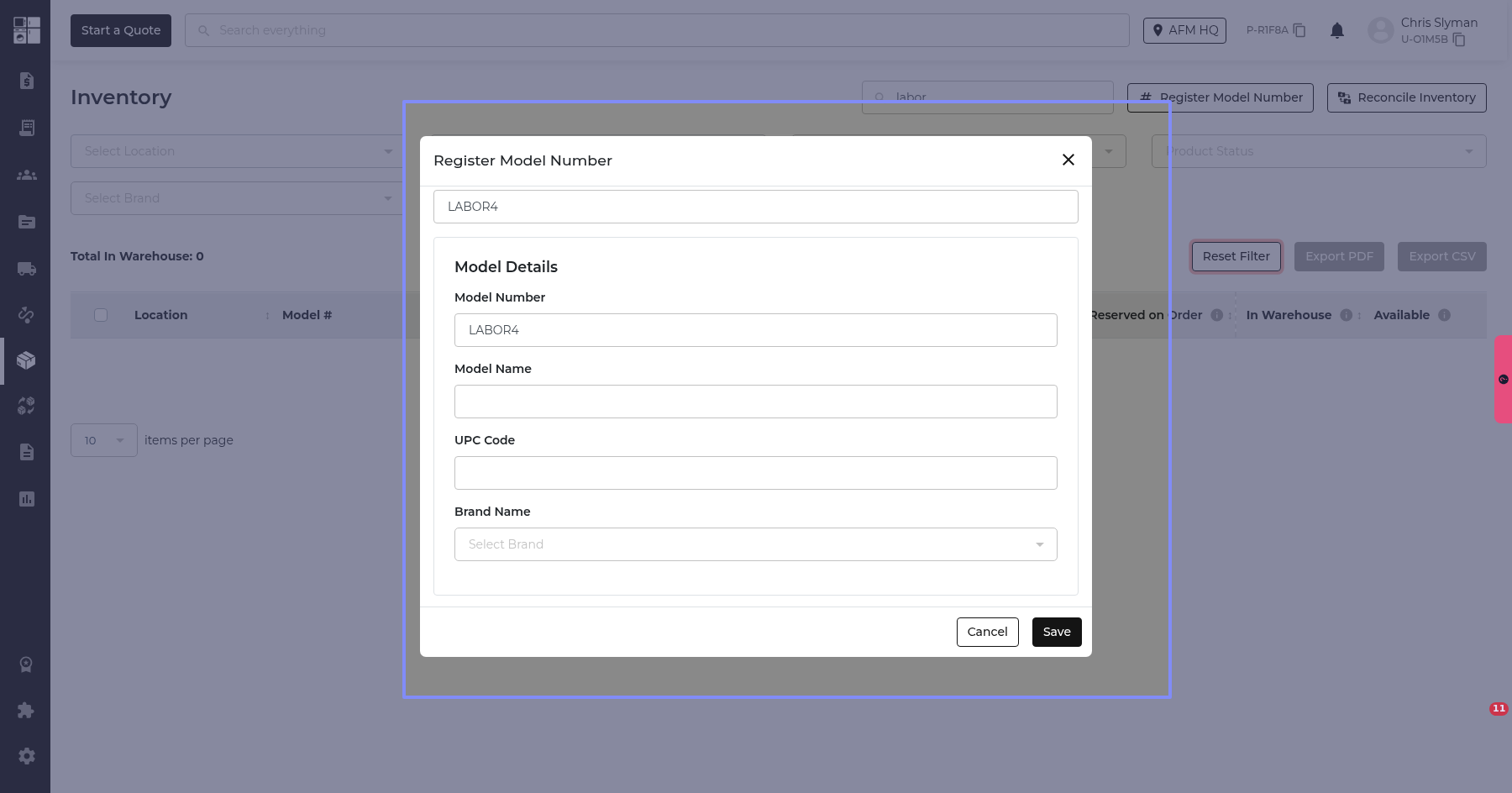The width and height of the screenshot is (1512, 793).
Task: Click into the UPC Code field
Action: click(x=755, y=473)
